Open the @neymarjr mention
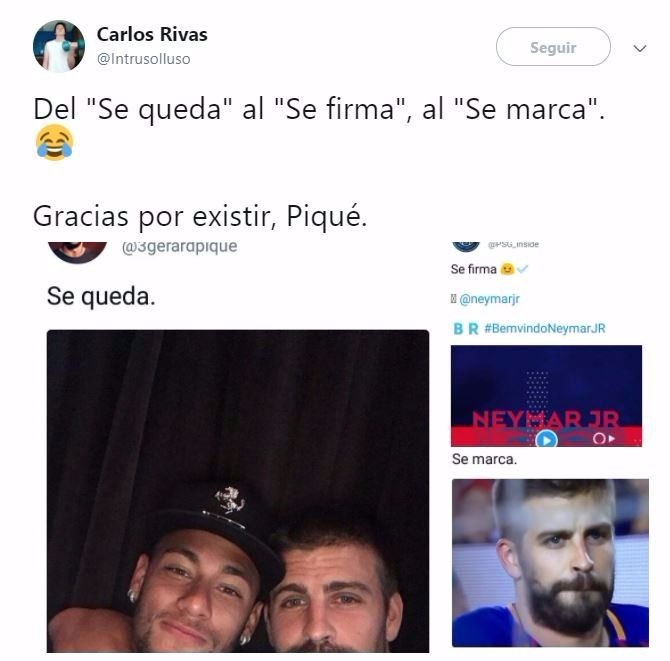Image resolution: width=670 pixels, height=661 pixels. [489, 299]
